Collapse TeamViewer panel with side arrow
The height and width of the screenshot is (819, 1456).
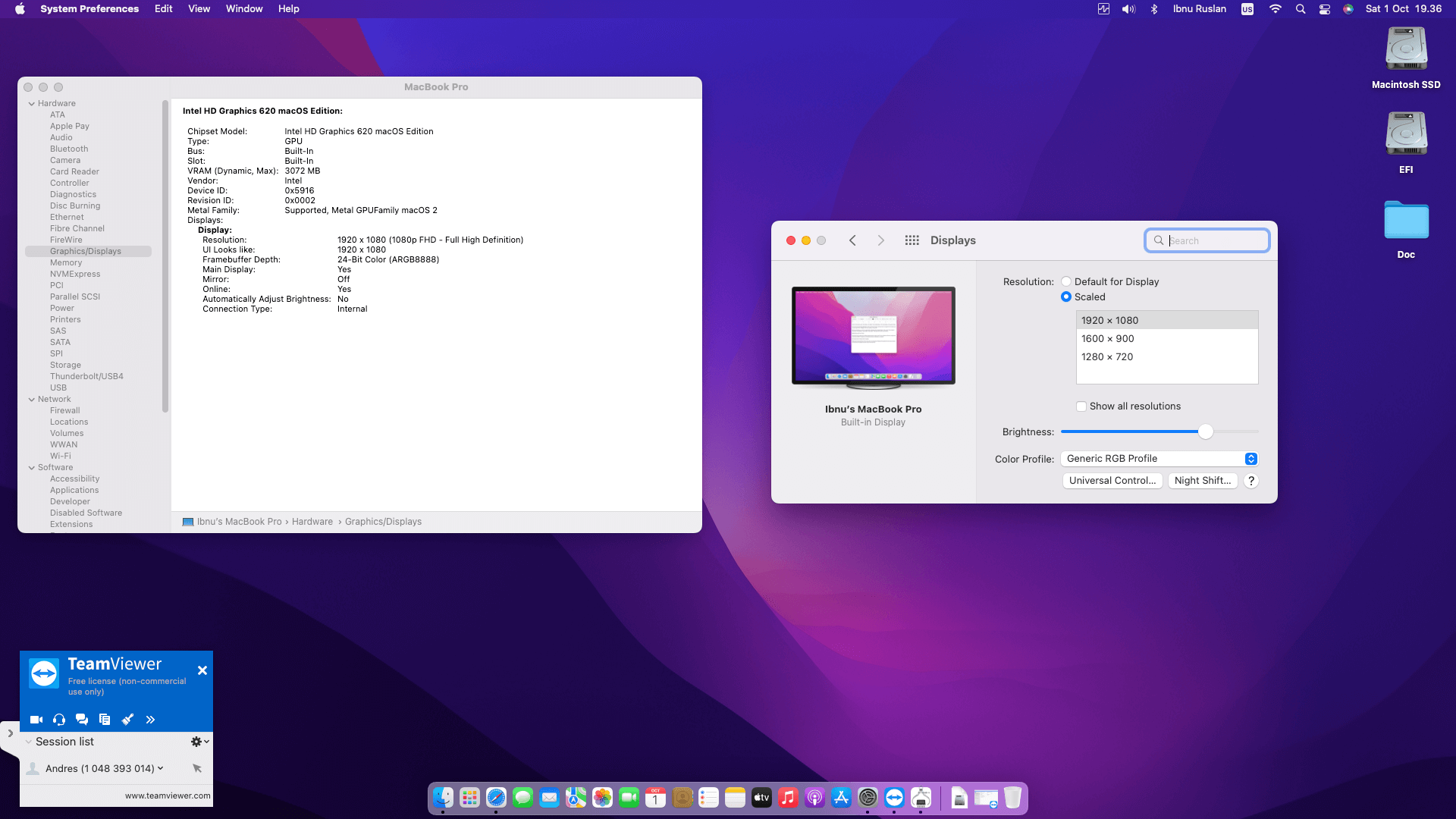(x=10, y=733)
